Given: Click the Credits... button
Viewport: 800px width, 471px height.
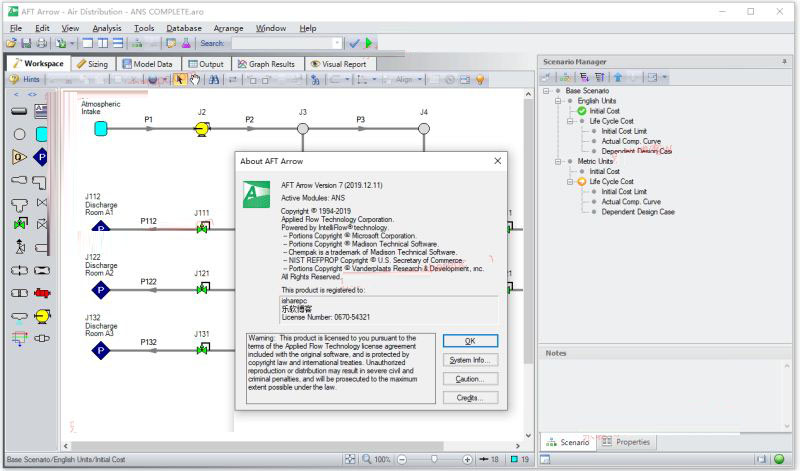Looking at the screenshot, I should tap(470, 398).
